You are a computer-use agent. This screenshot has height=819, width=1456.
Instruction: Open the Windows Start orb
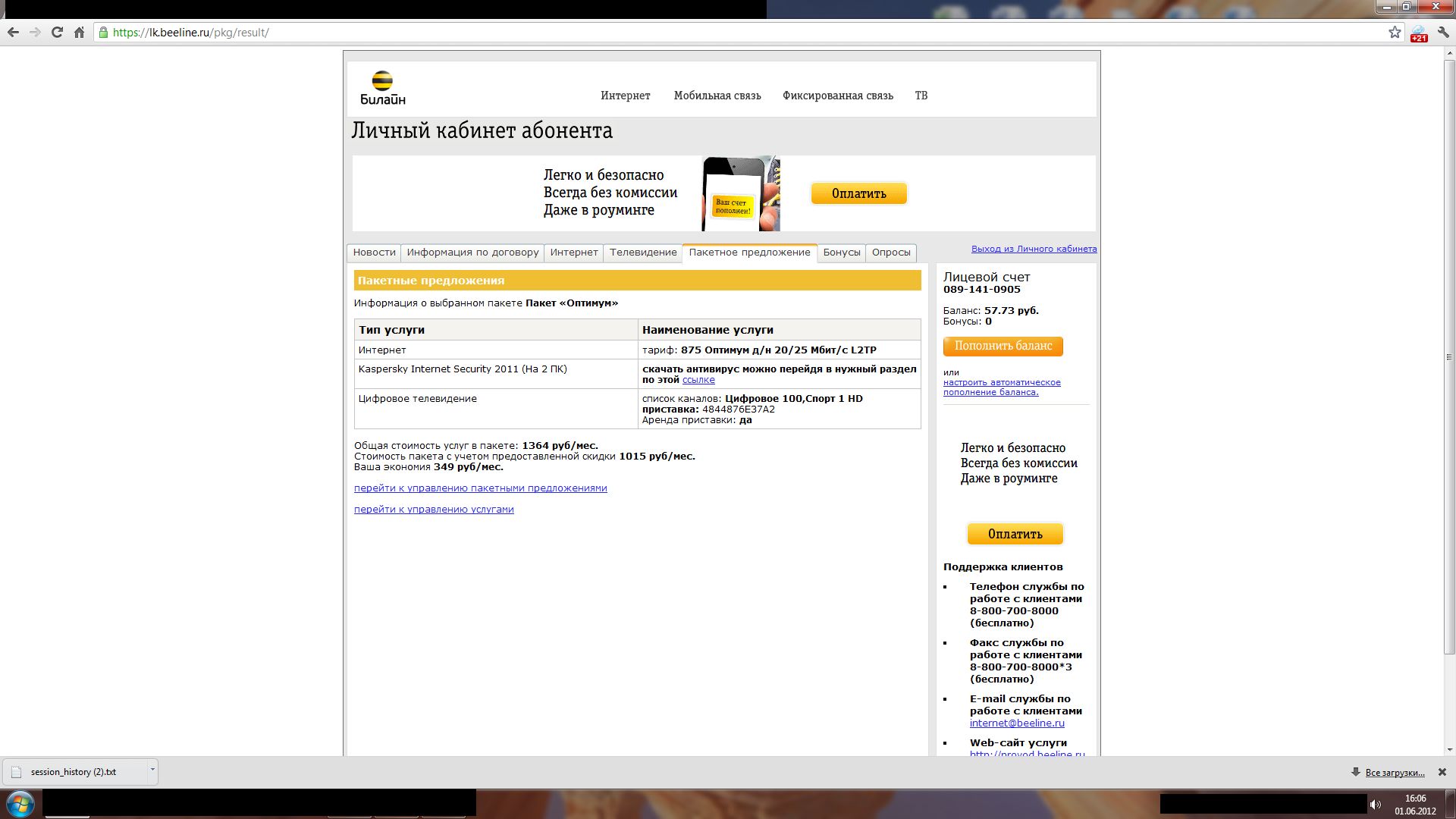20,804
